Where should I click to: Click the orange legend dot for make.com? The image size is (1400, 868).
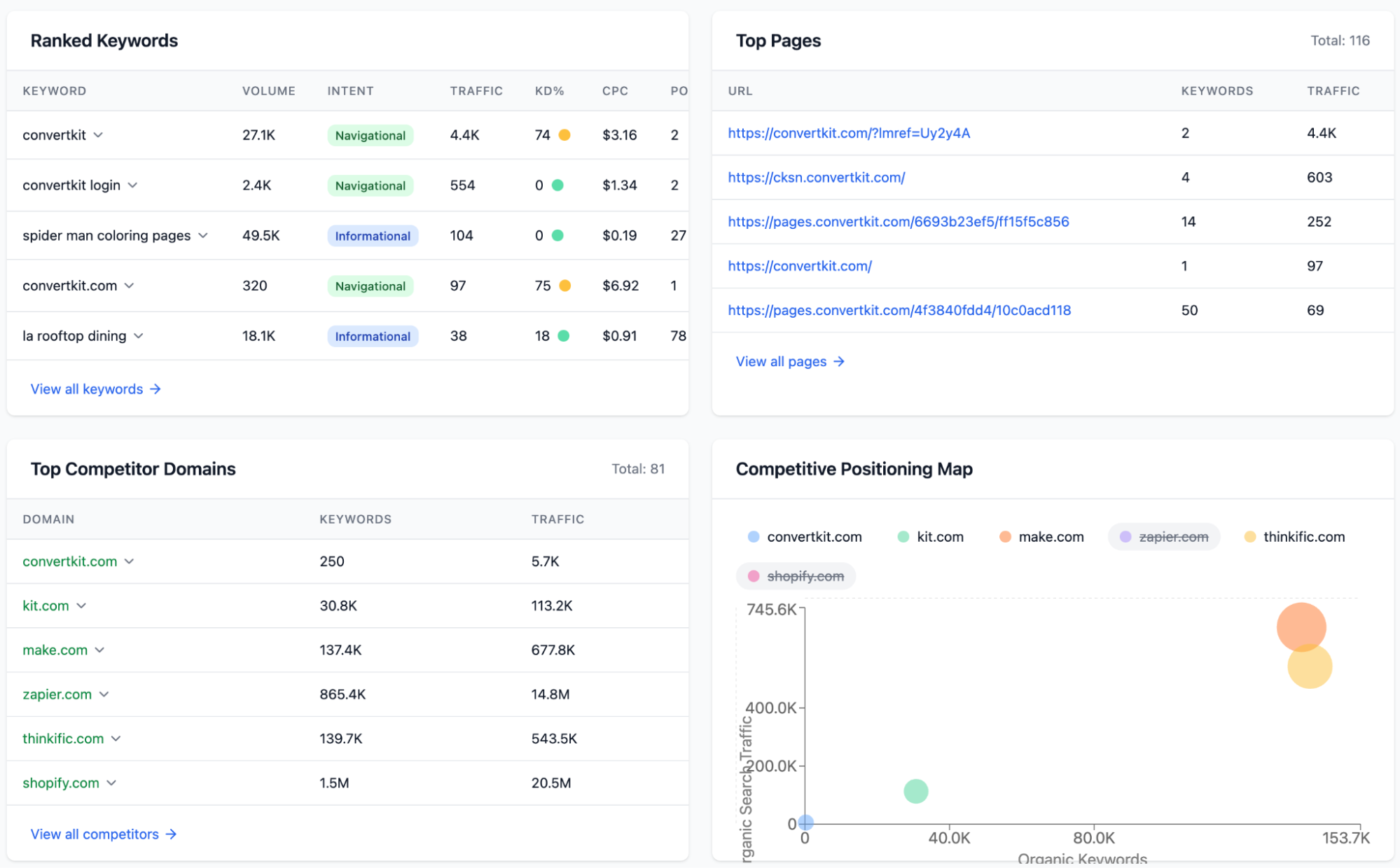(x=1004, y=537)
